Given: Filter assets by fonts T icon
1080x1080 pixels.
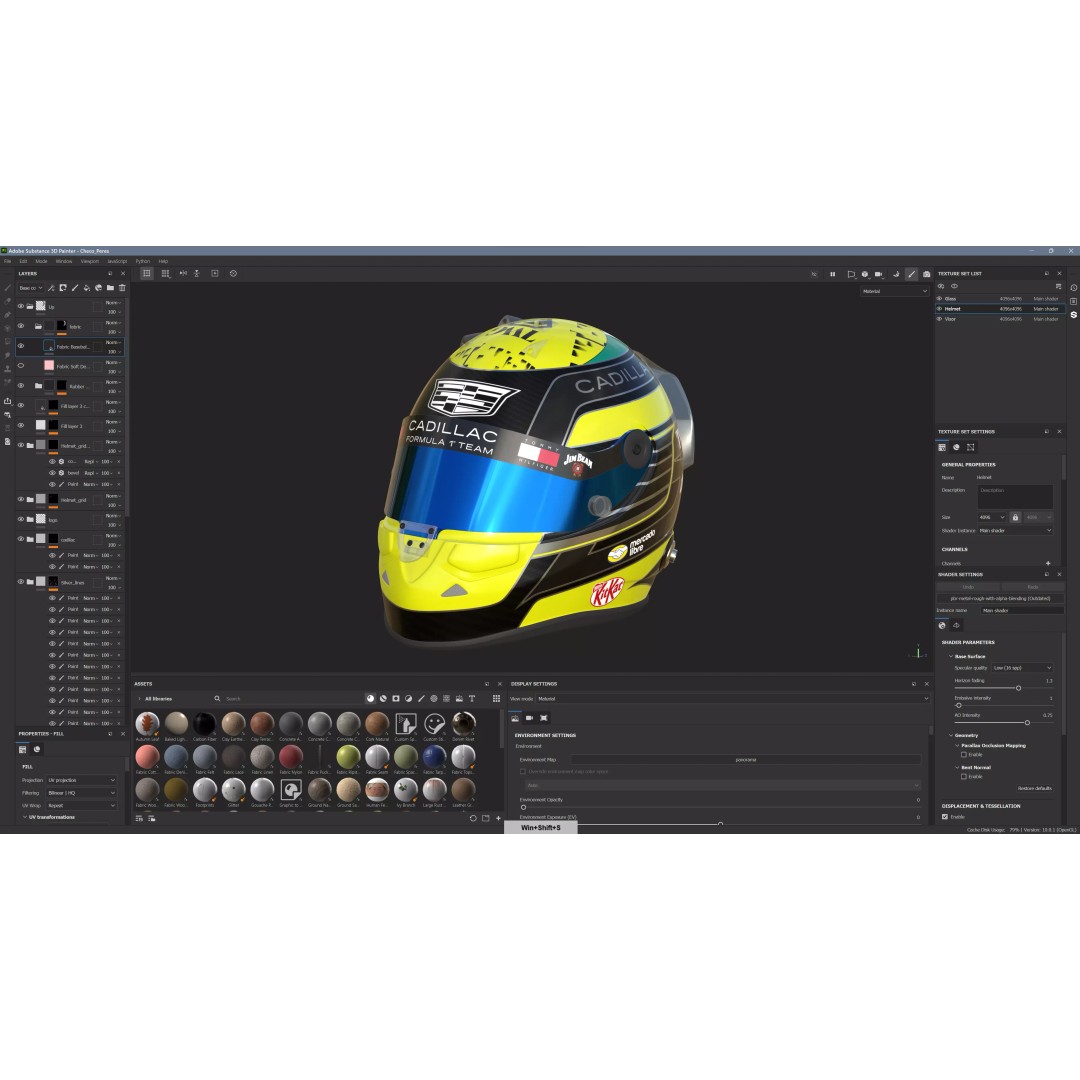Looking at the screenshot, I should (472, 698).
